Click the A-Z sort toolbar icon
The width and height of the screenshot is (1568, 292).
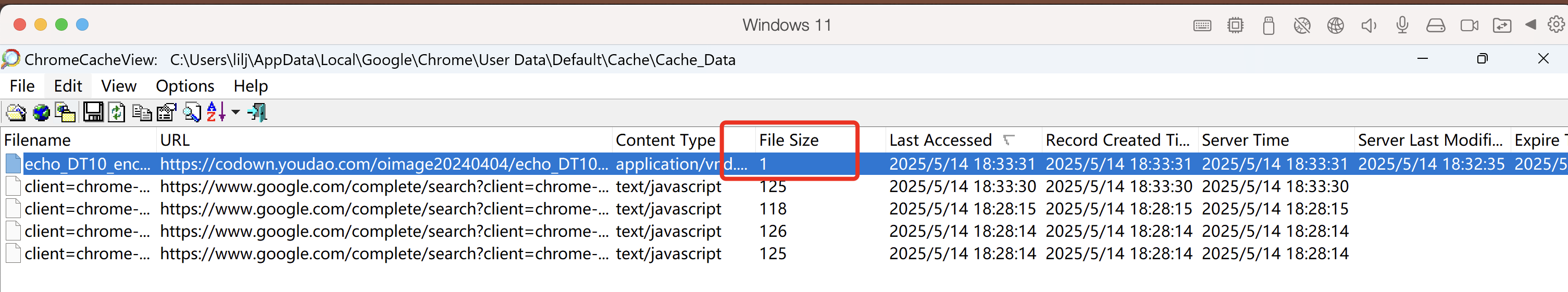click(216, 112)
